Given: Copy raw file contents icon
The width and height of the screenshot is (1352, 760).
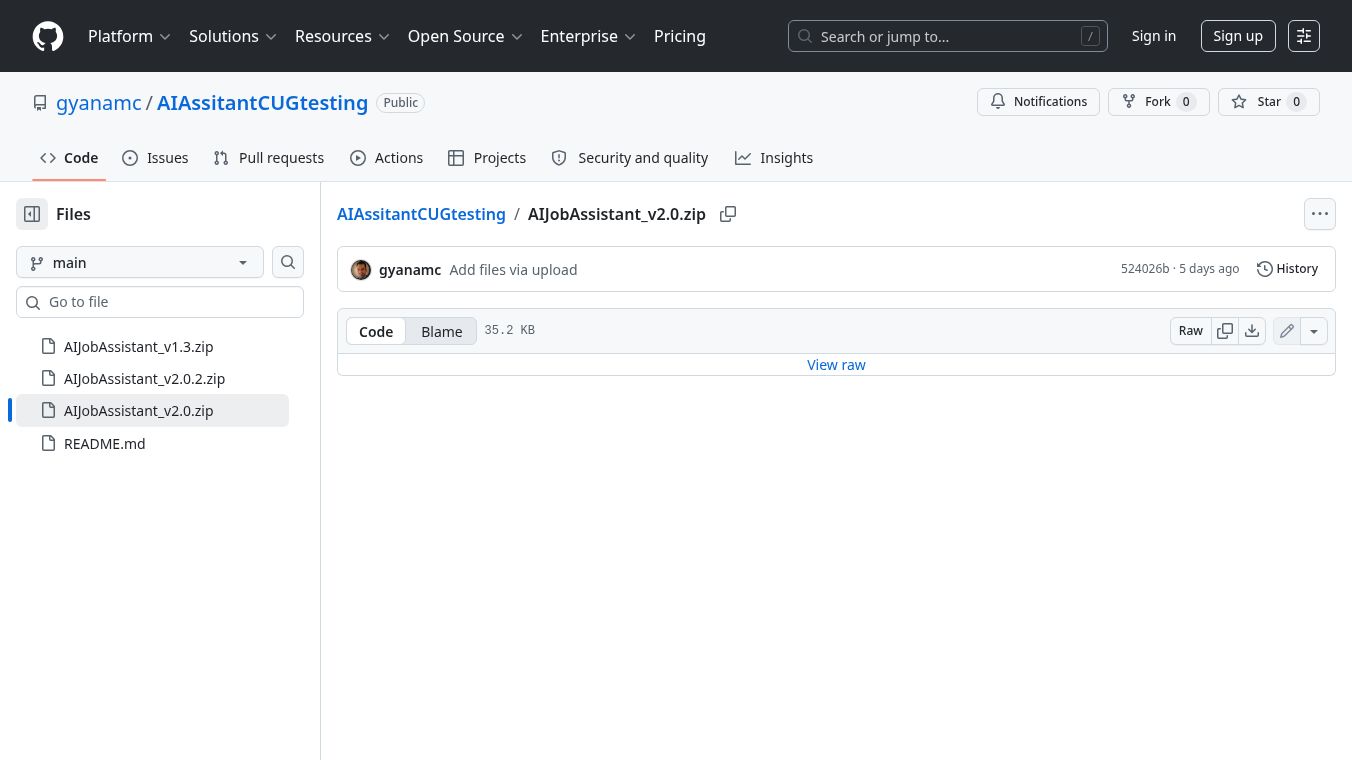Looking at the screenshot, I should (x=1225, y=331).
